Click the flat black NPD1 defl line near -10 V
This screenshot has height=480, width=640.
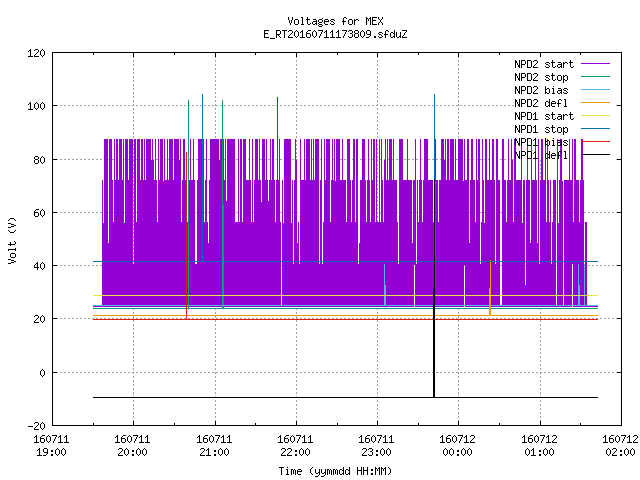tap(345, 397)
